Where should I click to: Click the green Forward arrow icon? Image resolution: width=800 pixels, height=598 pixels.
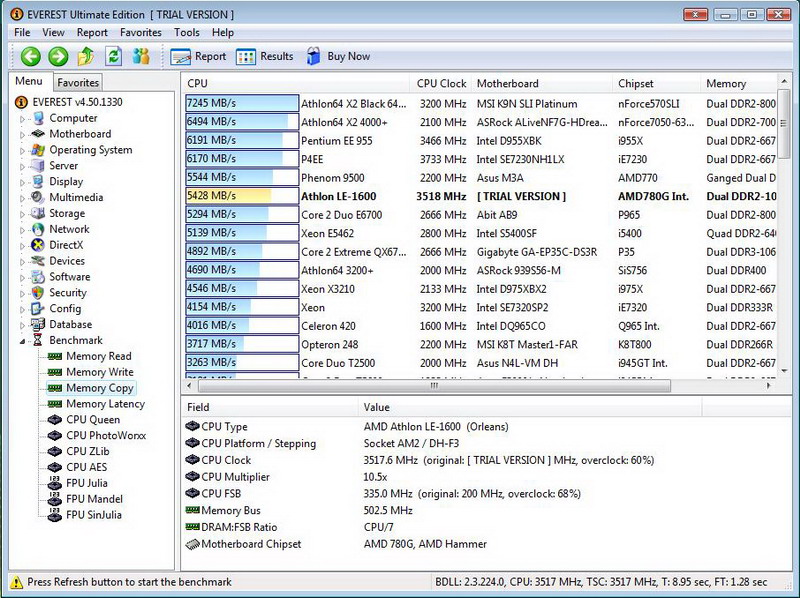coord(58,56)
